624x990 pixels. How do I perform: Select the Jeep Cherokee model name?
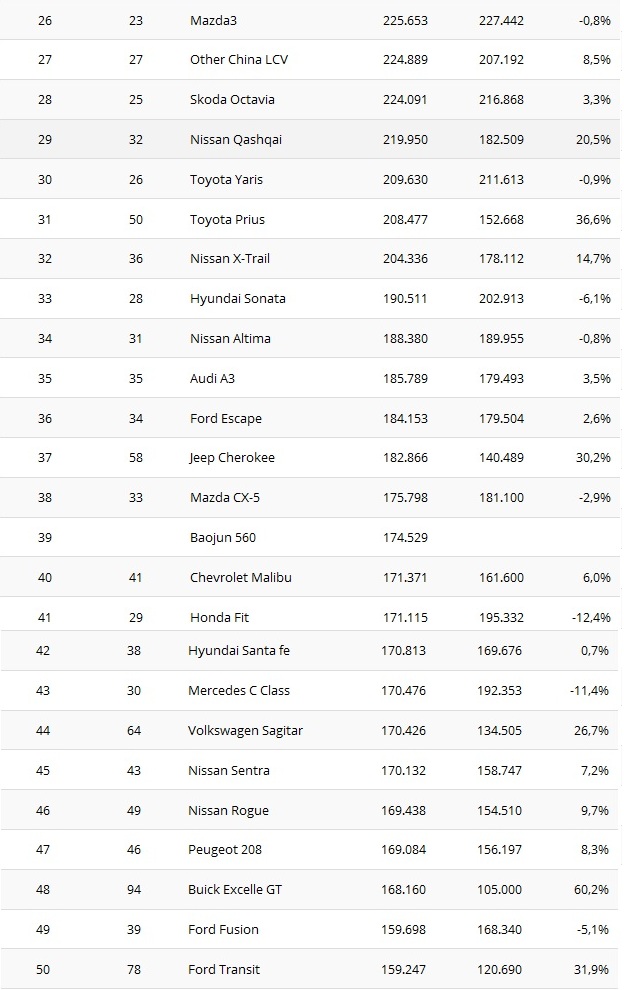point(232,457)
